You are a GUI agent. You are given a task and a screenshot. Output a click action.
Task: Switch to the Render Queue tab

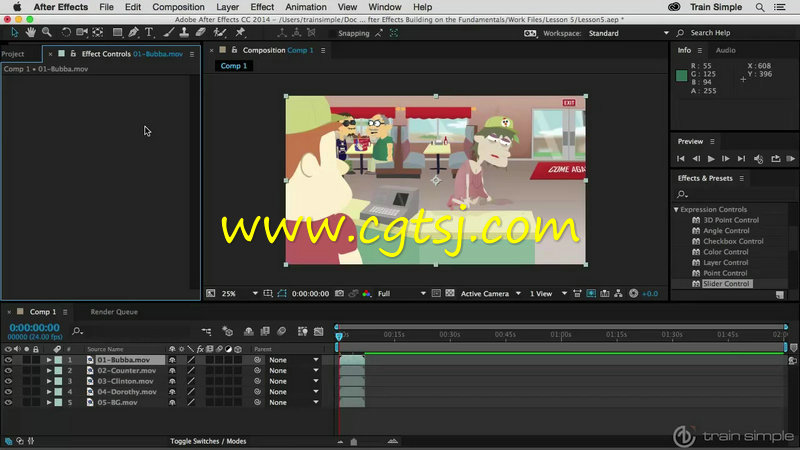(x=114, y=312)
